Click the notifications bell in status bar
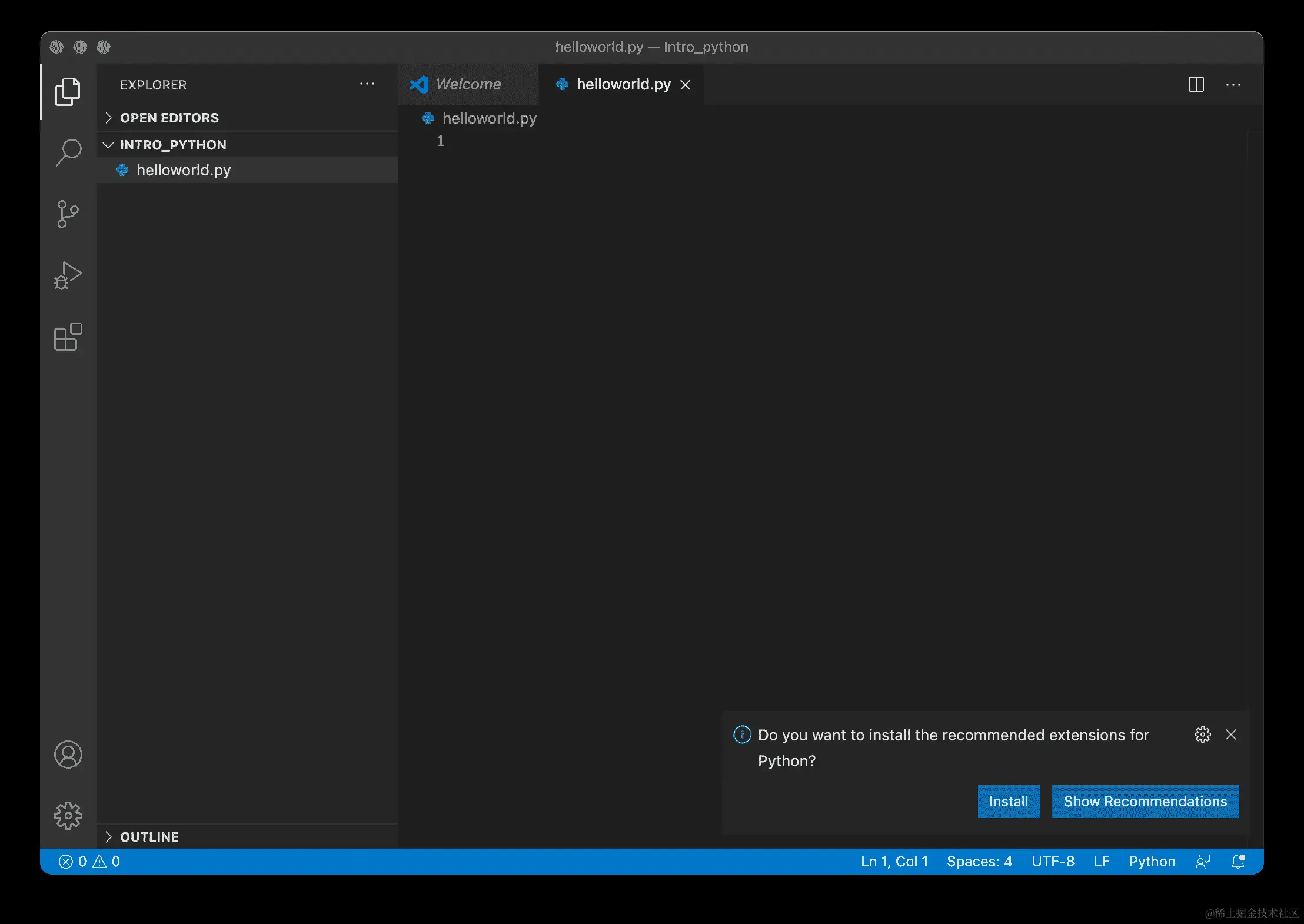Image resolution: width=1304 pixels, height=924 pixels. pyautogui.click(x=1238, y=862)
